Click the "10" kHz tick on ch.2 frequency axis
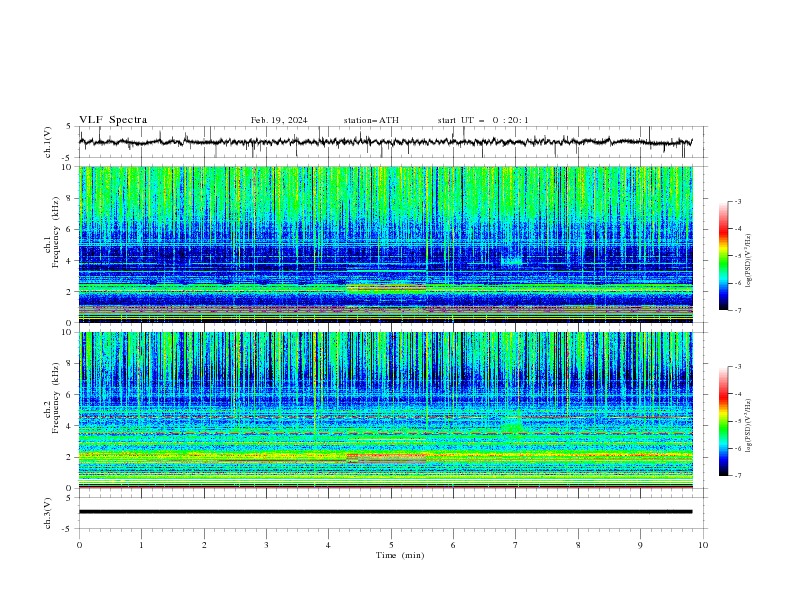792x612 pixels. (x=69, y=332)
